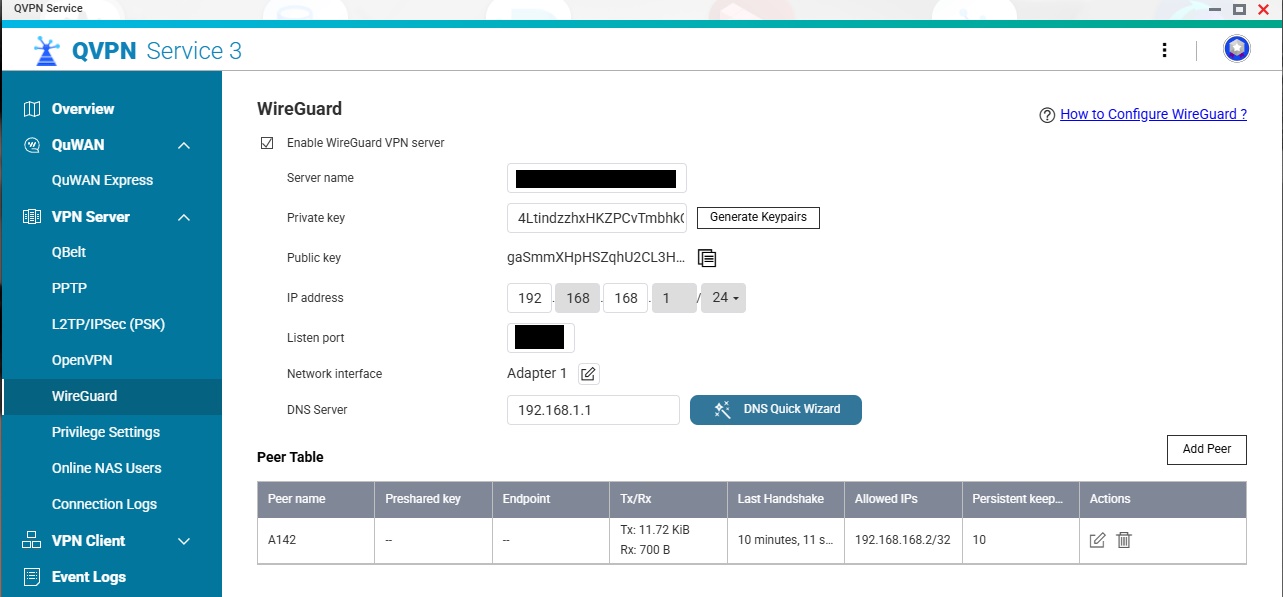Open How to Configure WireGuard link

[x=1153, y=115]
